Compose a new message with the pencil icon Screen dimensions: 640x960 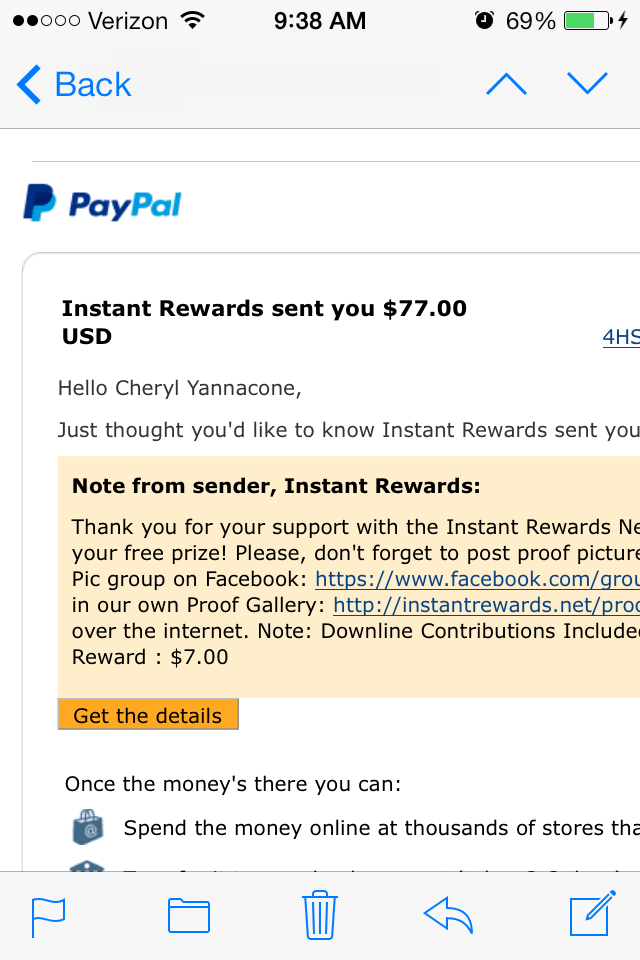592,913
